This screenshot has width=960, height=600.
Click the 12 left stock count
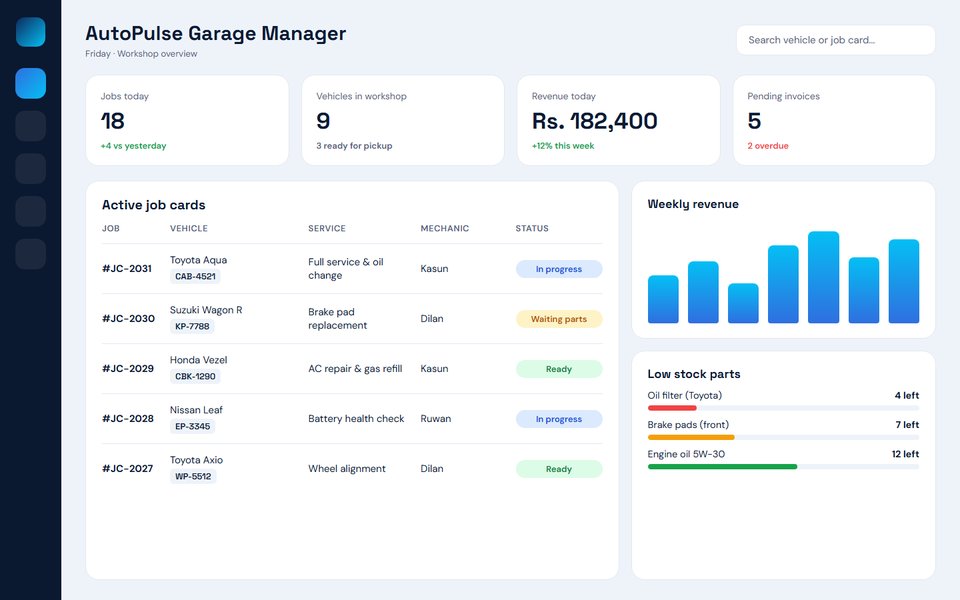point(905,454)
